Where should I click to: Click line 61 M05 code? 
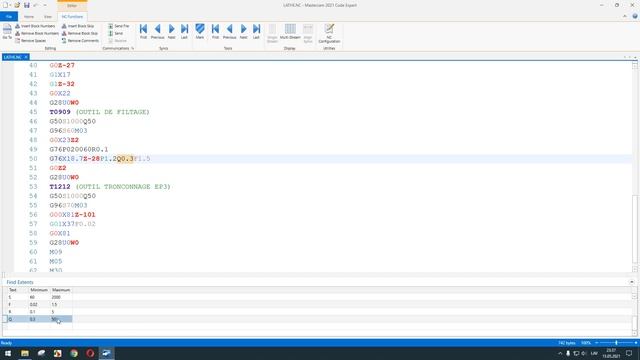(56, 261)
